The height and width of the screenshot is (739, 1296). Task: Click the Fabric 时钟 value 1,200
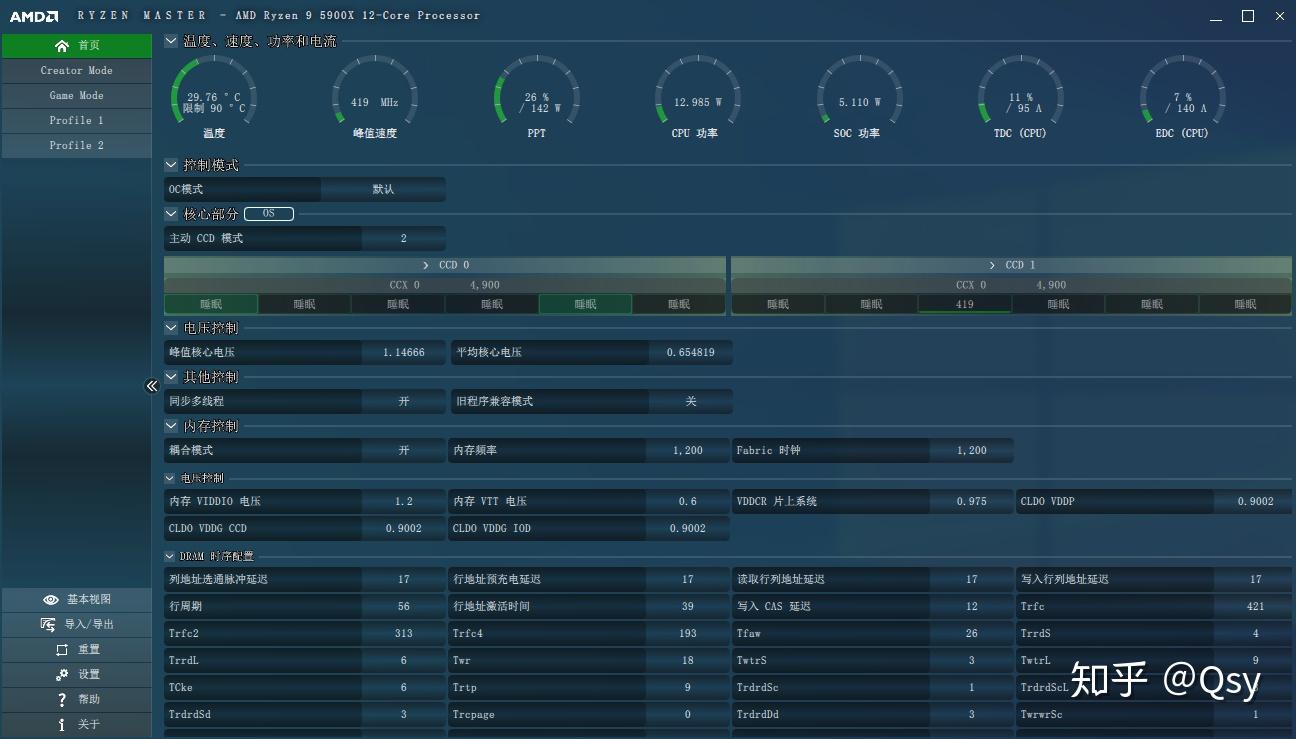coord(972,451)
